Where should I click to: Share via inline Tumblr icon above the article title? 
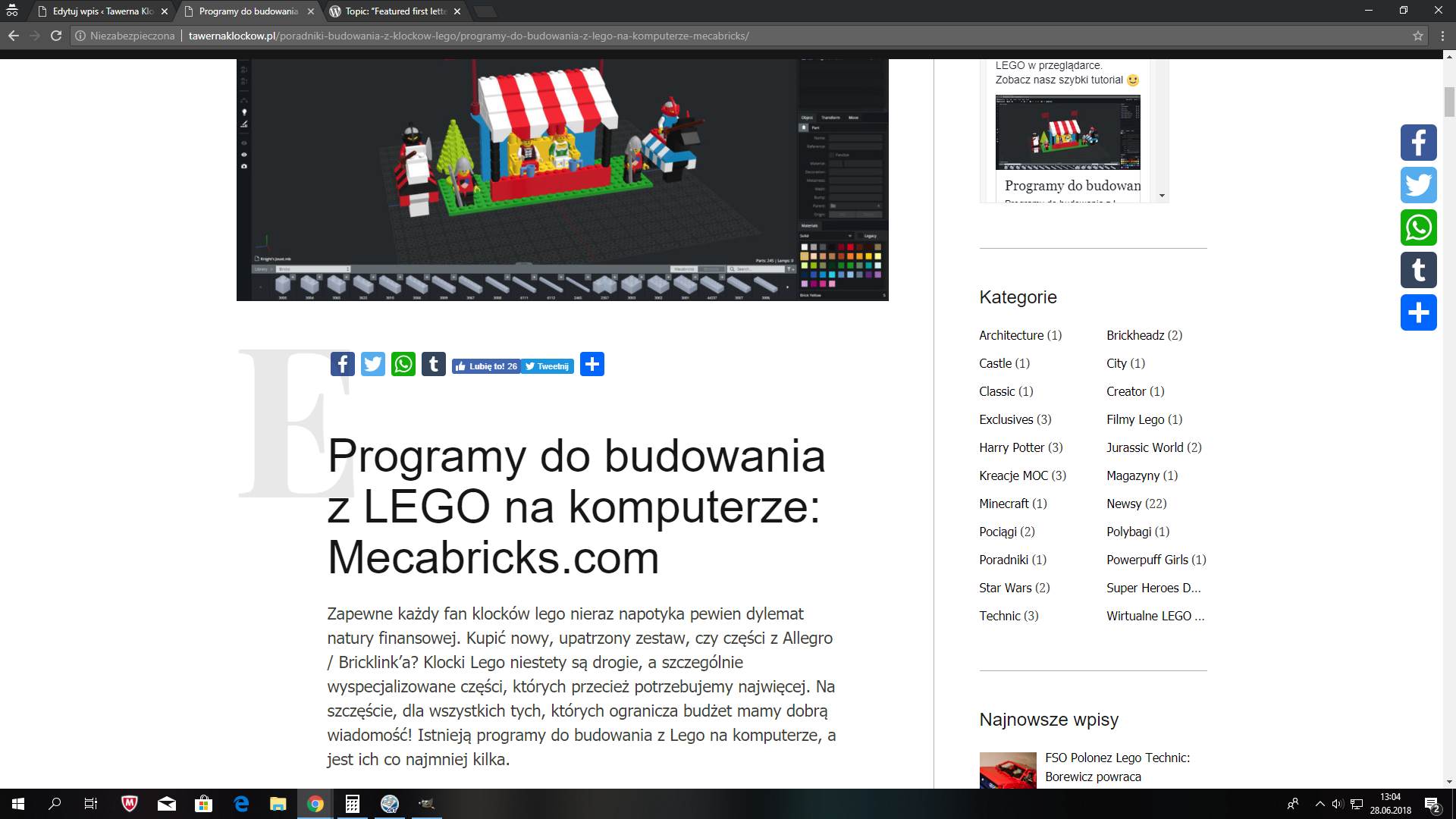click(x=434, y=365)
